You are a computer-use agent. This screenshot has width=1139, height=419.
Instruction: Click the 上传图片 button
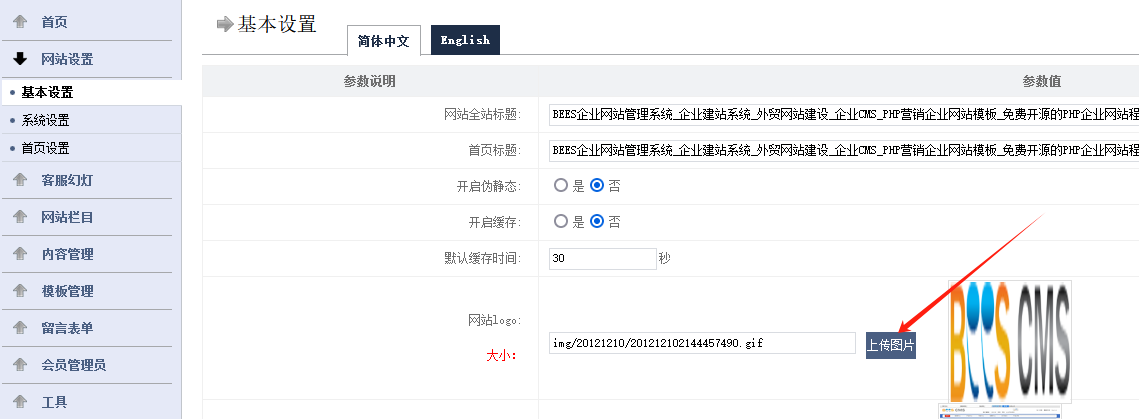click(x=891, y=344)
